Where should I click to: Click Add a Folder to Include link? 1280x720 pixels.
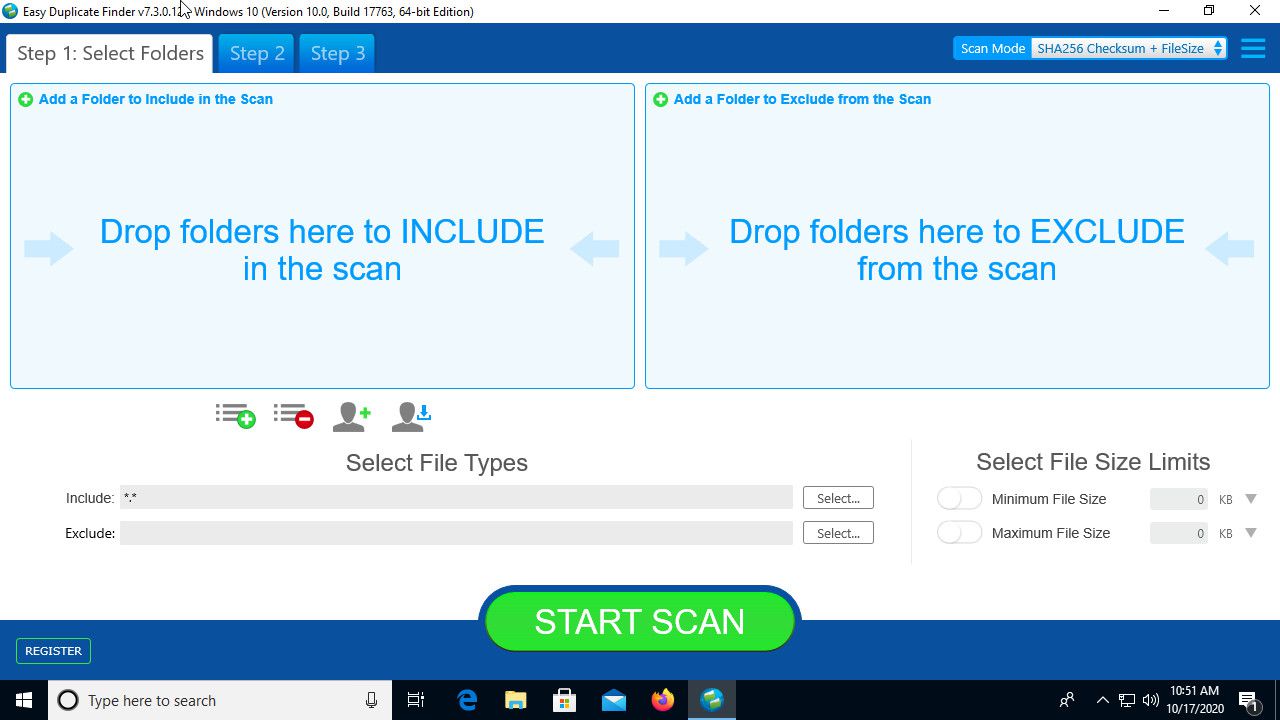point(155,99)
